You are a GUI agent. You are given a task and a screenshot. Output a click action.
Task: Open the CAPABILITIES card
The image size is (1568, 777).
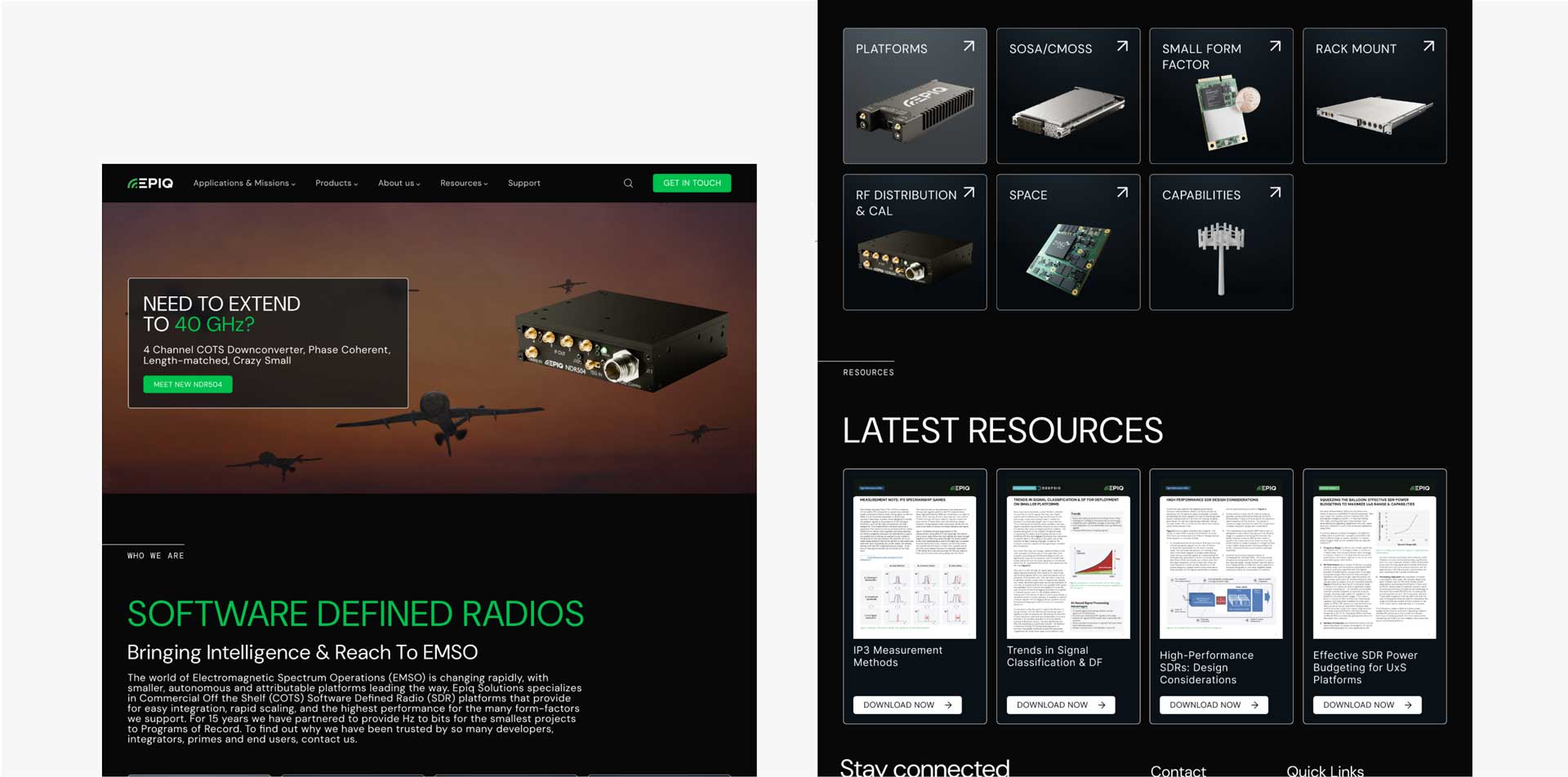pos(1221,242)
